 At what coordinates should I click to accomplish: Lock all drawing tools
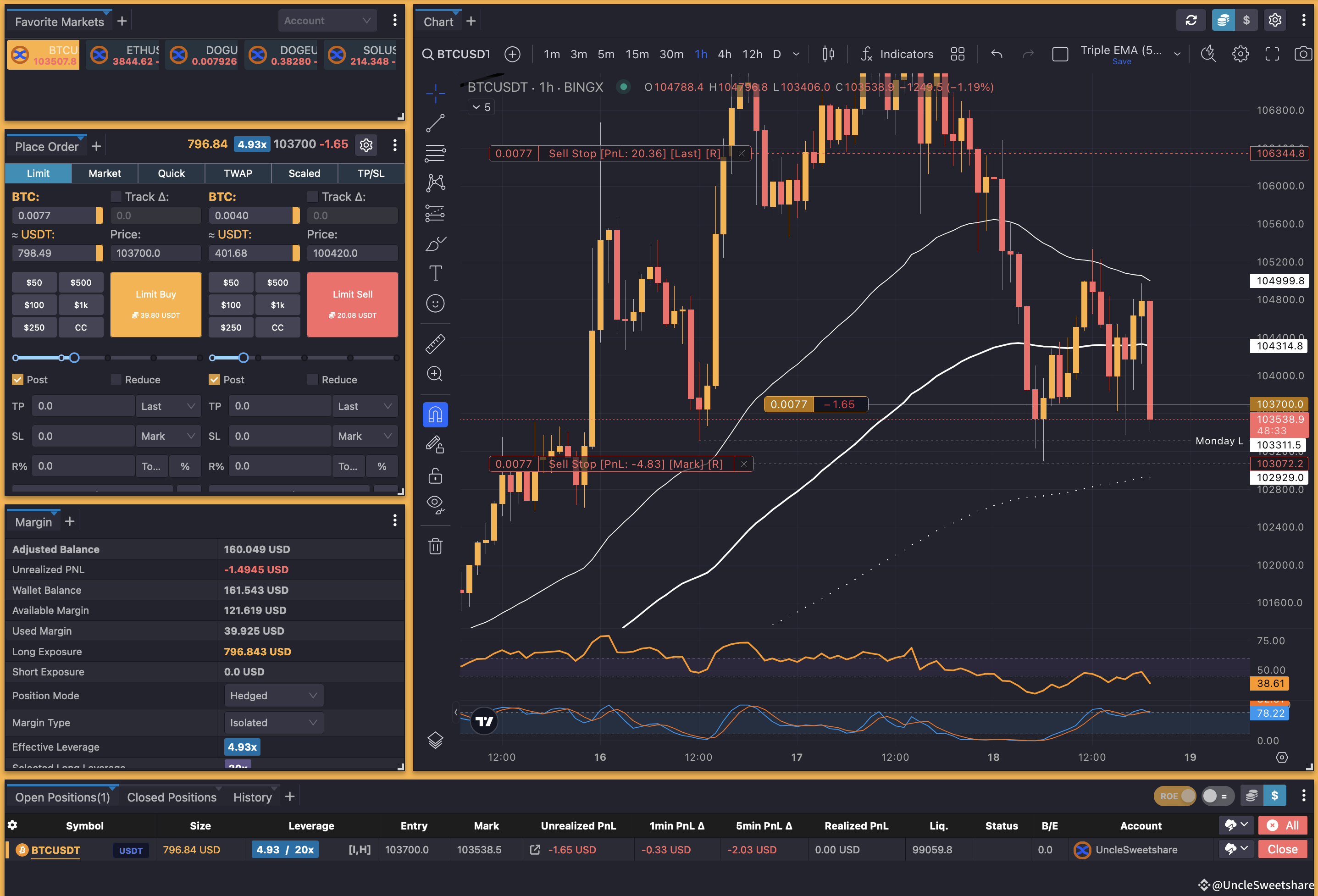point(435,475)
